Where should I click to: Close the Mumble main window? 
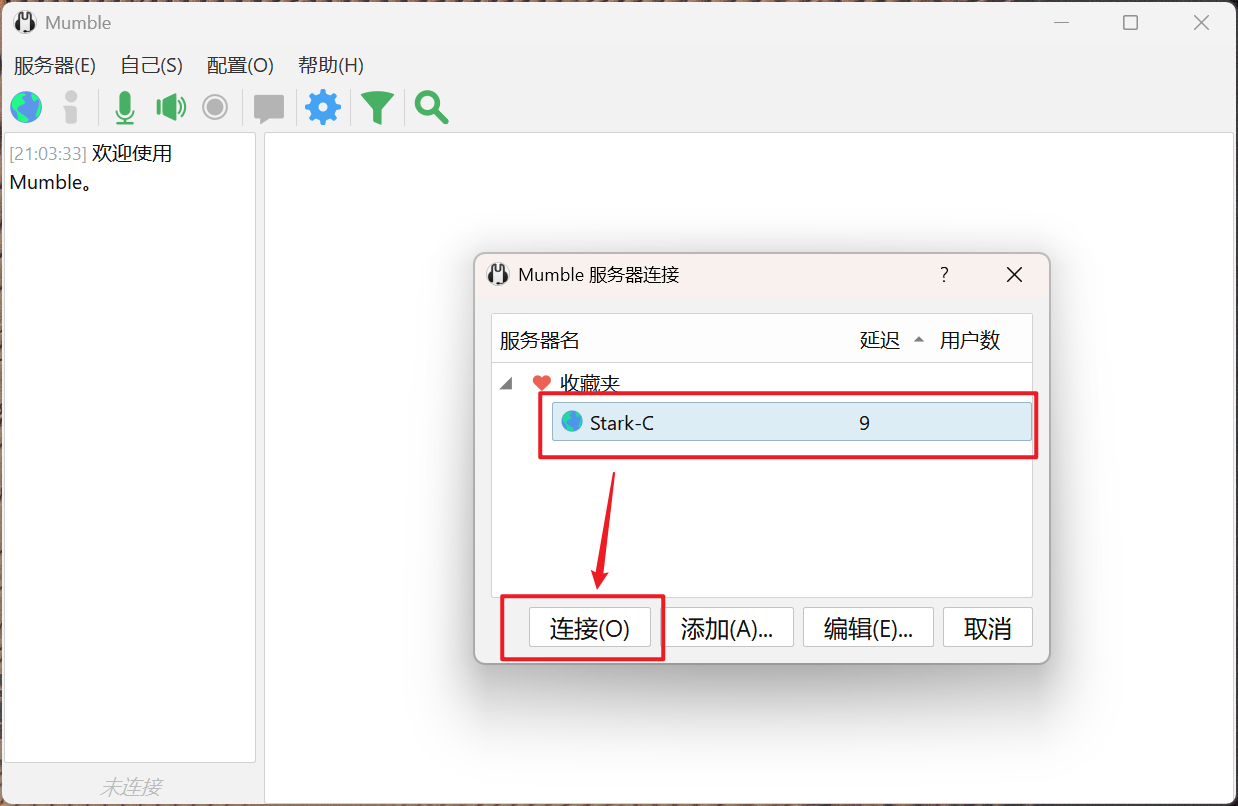[x=1202, y=22]
